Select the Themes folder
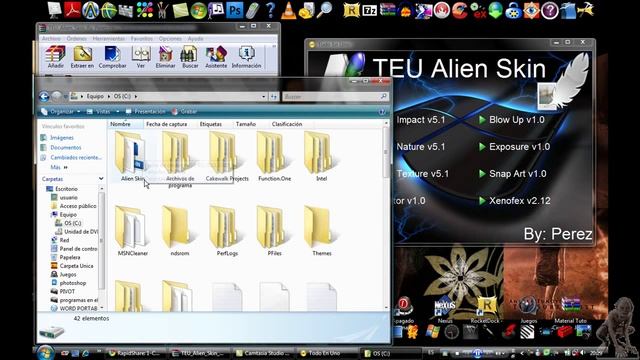The image size is (640, 360). pyautogui.click(x=322, y=231)
